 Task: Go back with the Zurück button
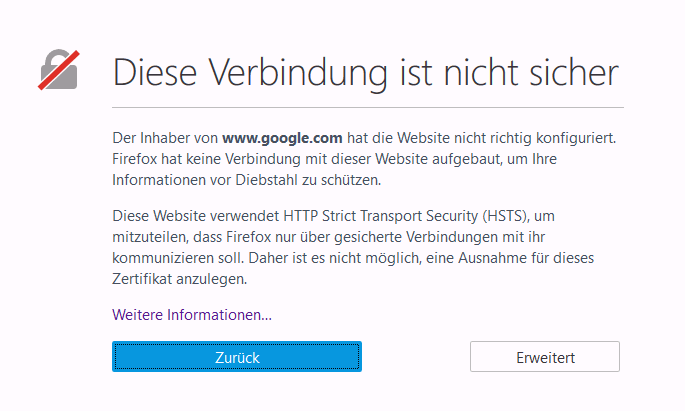point(237,357)
